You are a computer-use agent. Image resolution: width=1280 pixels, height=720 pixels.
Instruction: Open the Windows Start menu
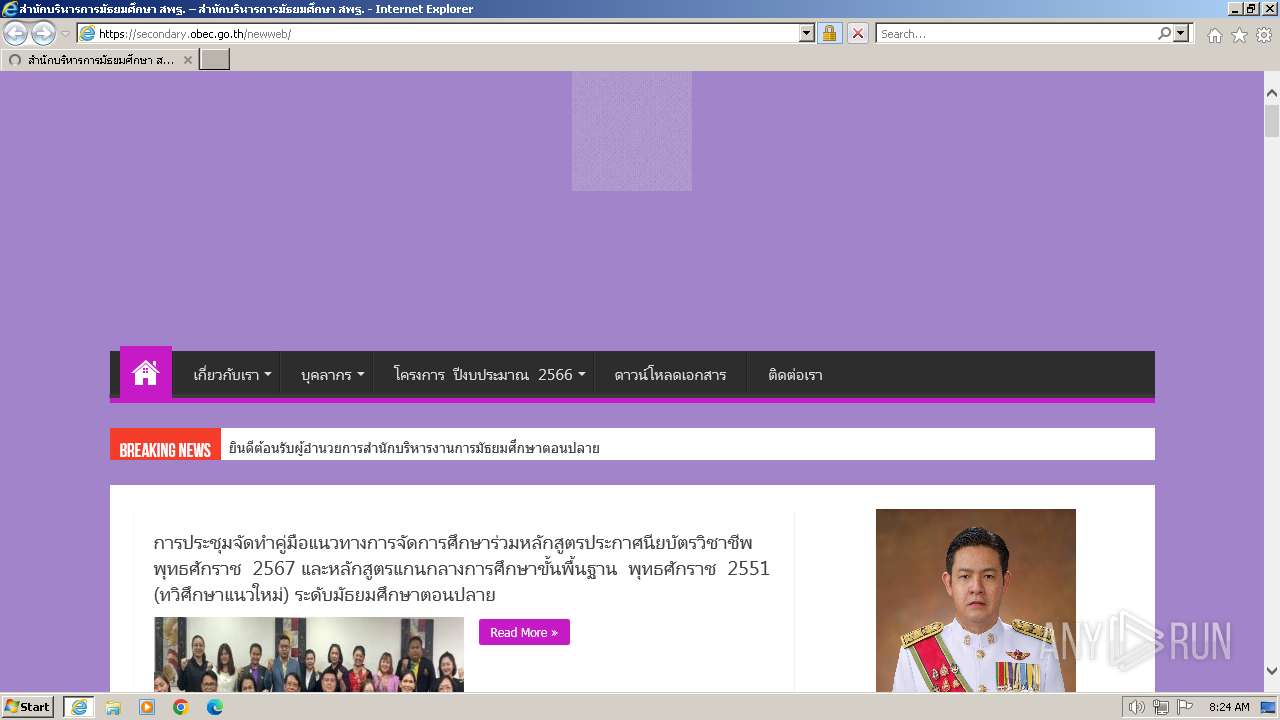click(28, 707)
